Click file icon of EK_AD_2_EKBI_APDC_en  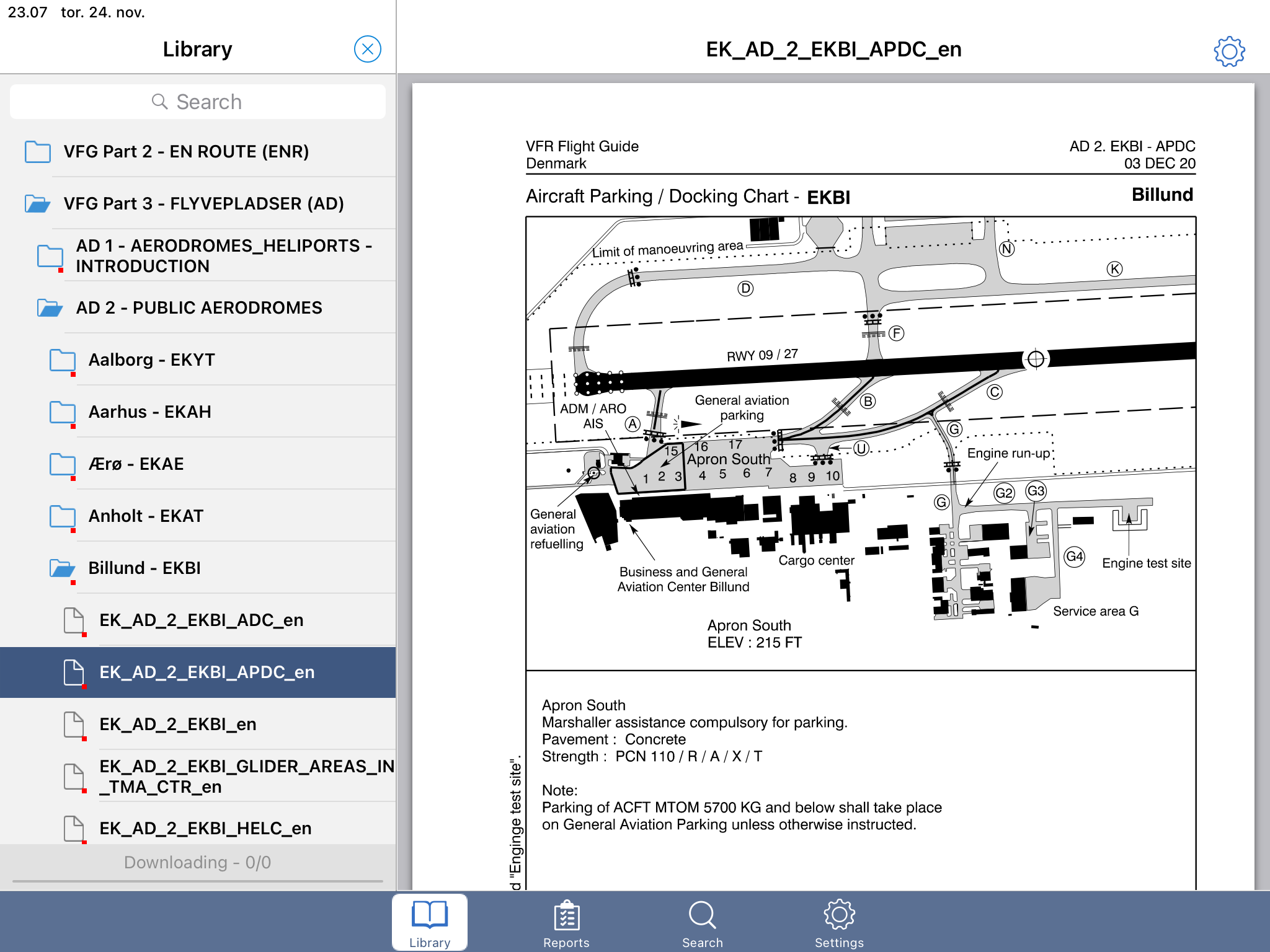(74, 672)
